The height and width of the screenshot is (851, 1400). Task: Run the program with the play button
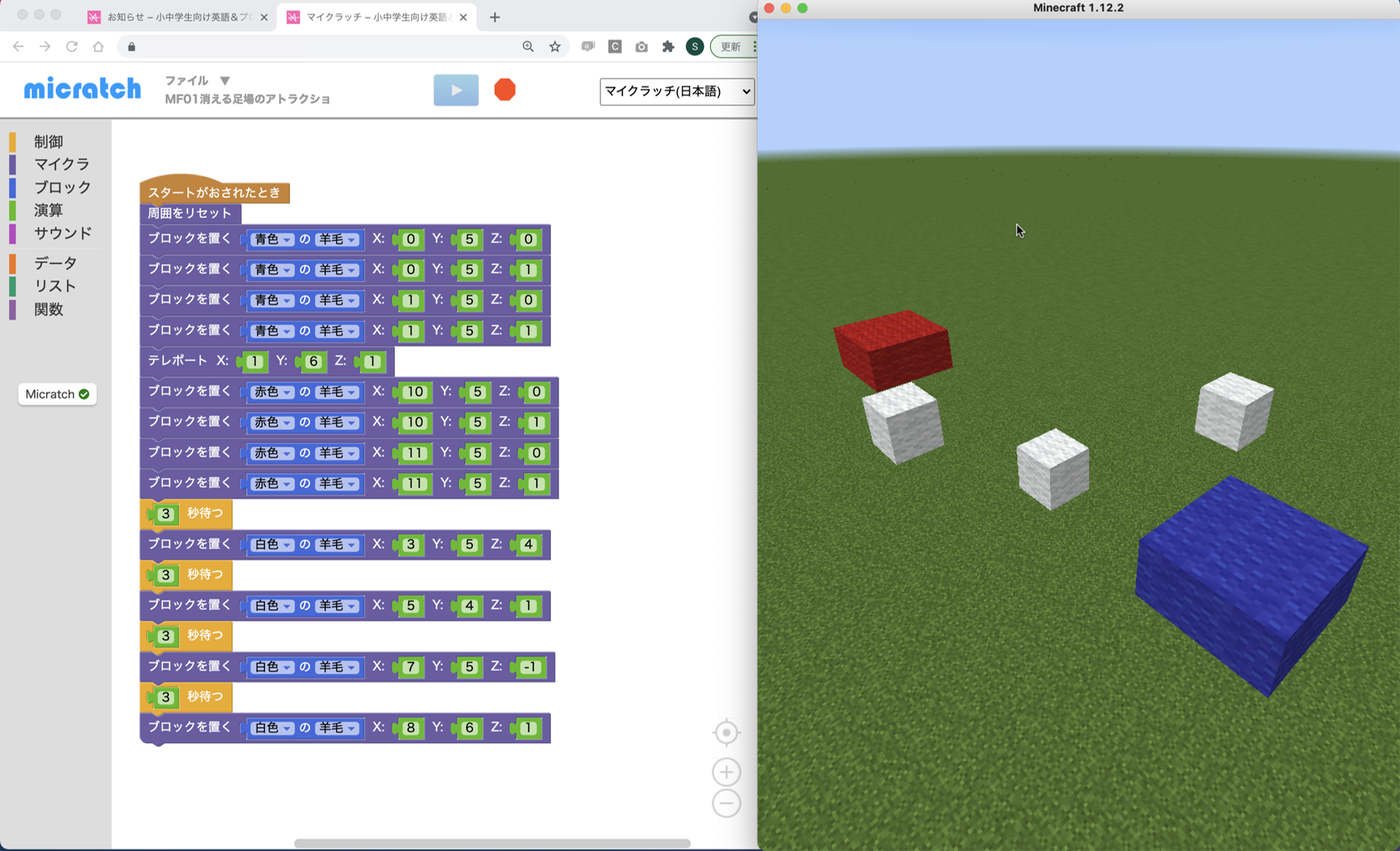click(456, 90)
